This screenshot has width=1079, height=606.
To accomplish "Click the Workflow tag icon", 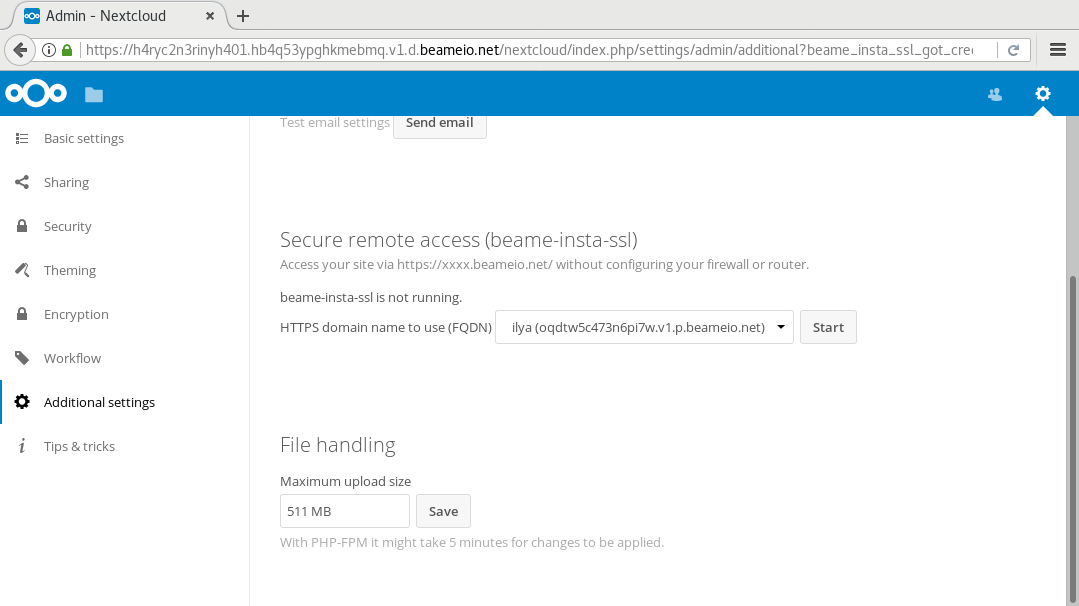I will (22, 358).
